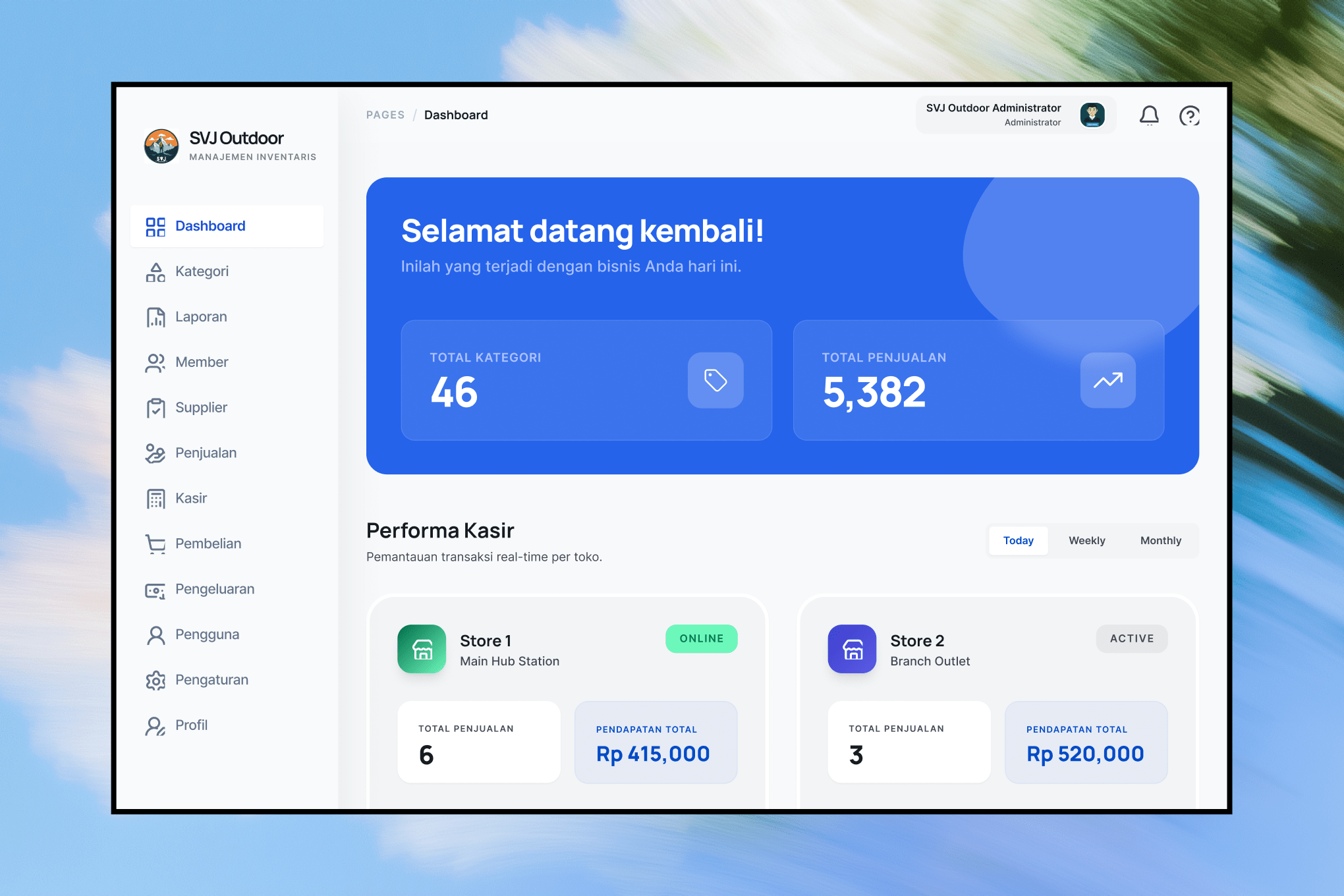1344x896 pixels.
Task: Click the Kategori shapes icon
Action: [155, 272]
